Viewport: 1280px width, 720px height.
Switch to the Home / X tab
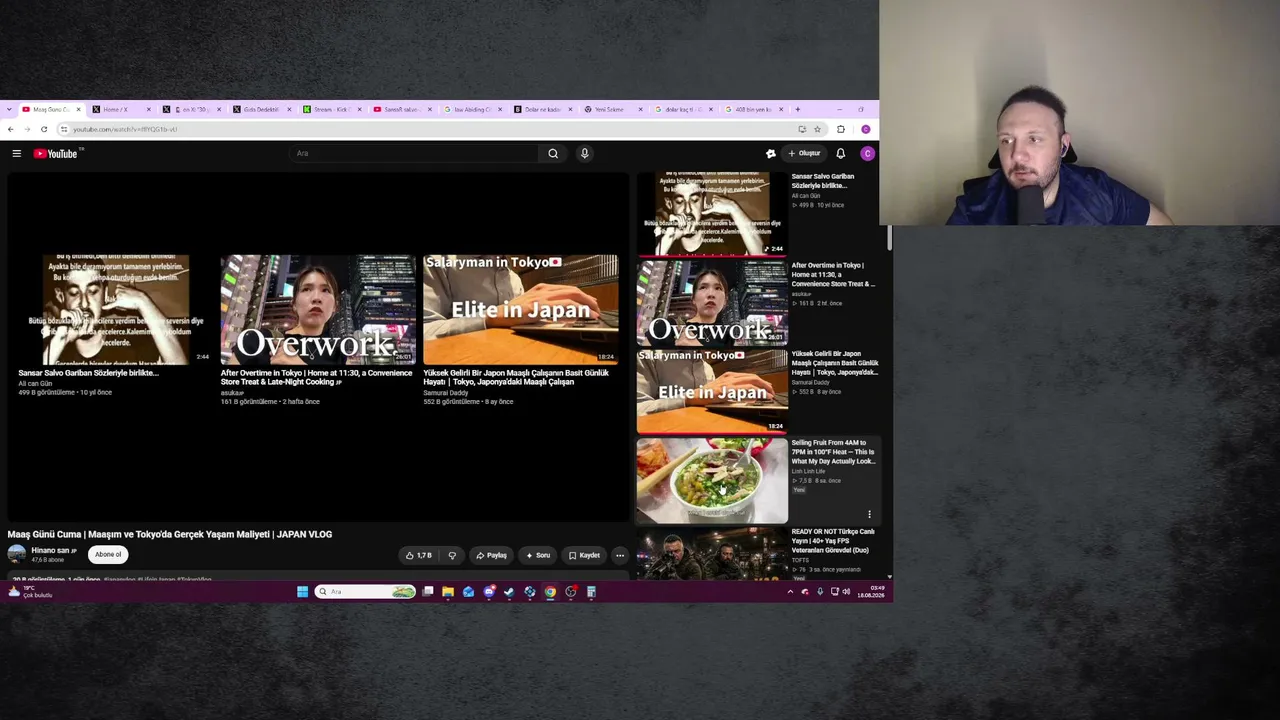point(121,109)
